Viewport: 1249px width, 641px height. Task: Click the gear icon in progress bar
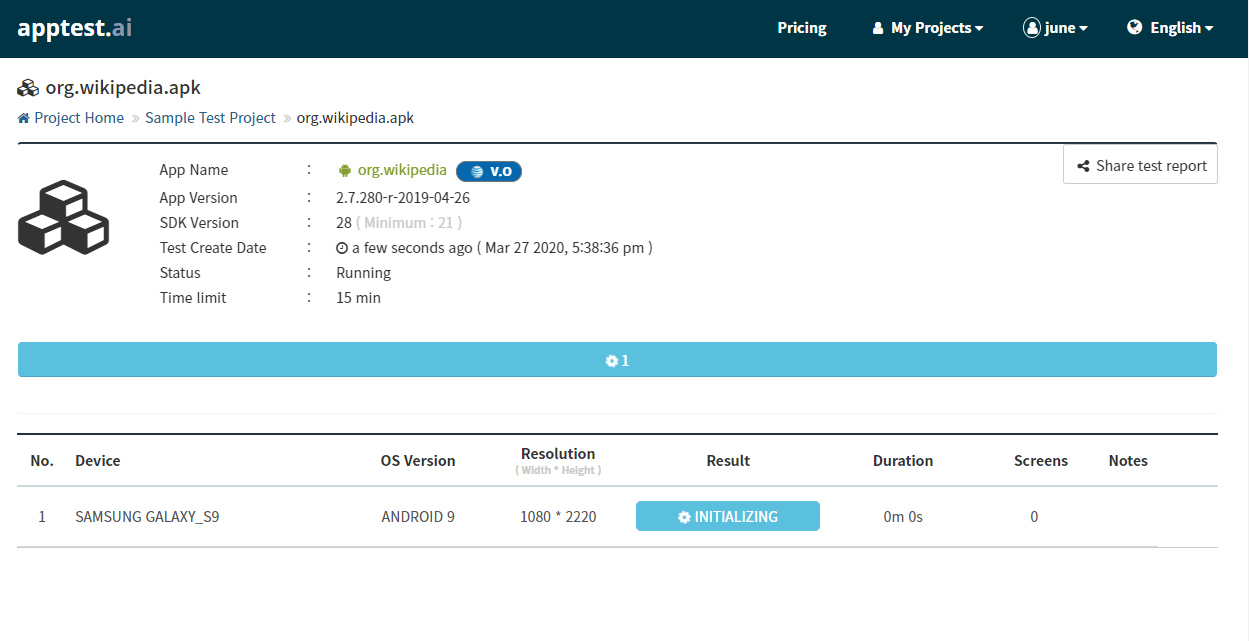pyautogui.click(x=611, y=361)
